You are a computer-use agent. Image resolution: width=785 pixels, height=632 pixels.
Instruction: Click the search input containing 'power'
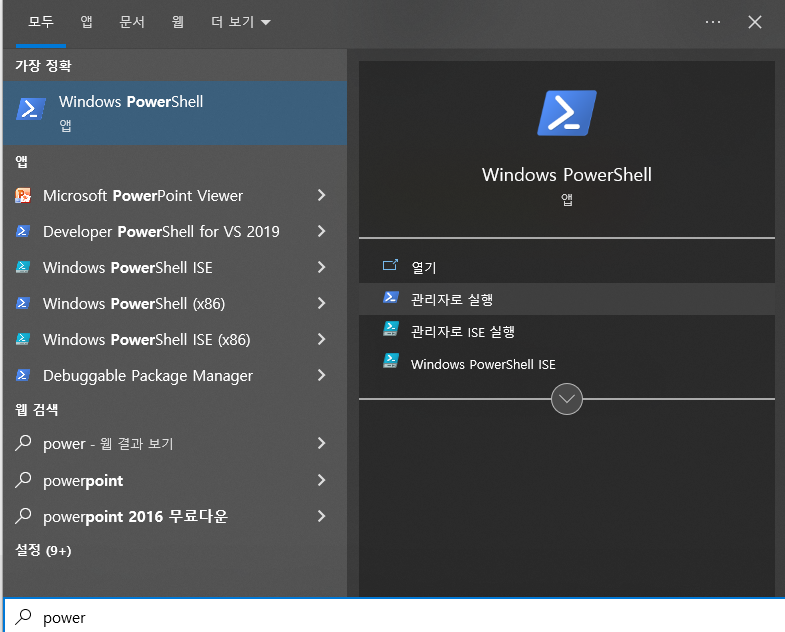click(x=394, y=616)
